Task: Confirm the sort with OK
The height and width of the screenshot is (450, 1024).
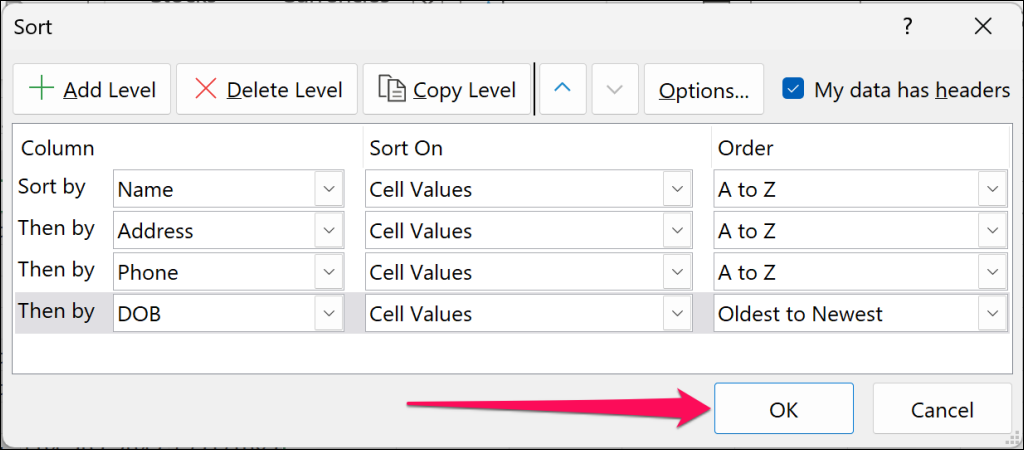Action: [x=783, y=409]
